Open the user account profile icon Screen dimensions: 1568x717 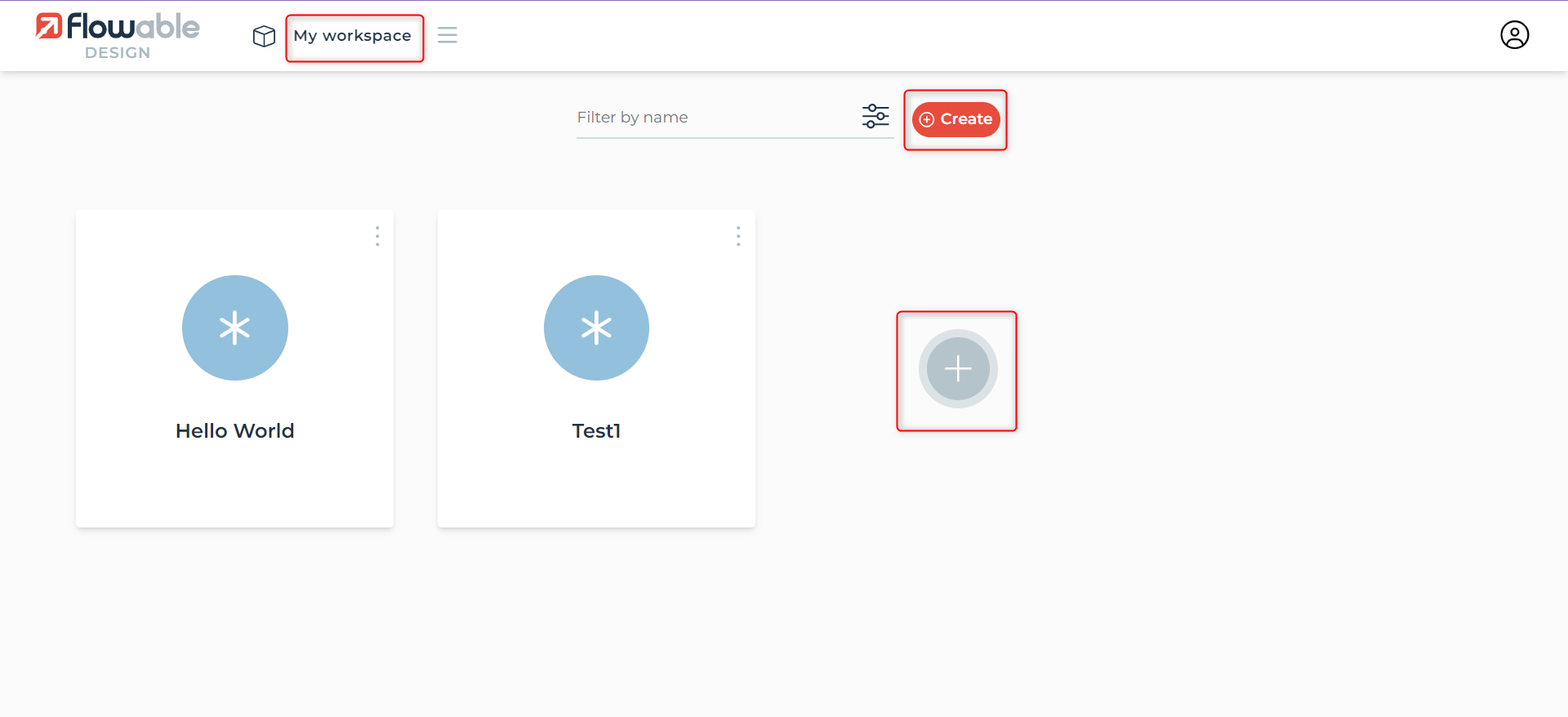(1514, 35)
